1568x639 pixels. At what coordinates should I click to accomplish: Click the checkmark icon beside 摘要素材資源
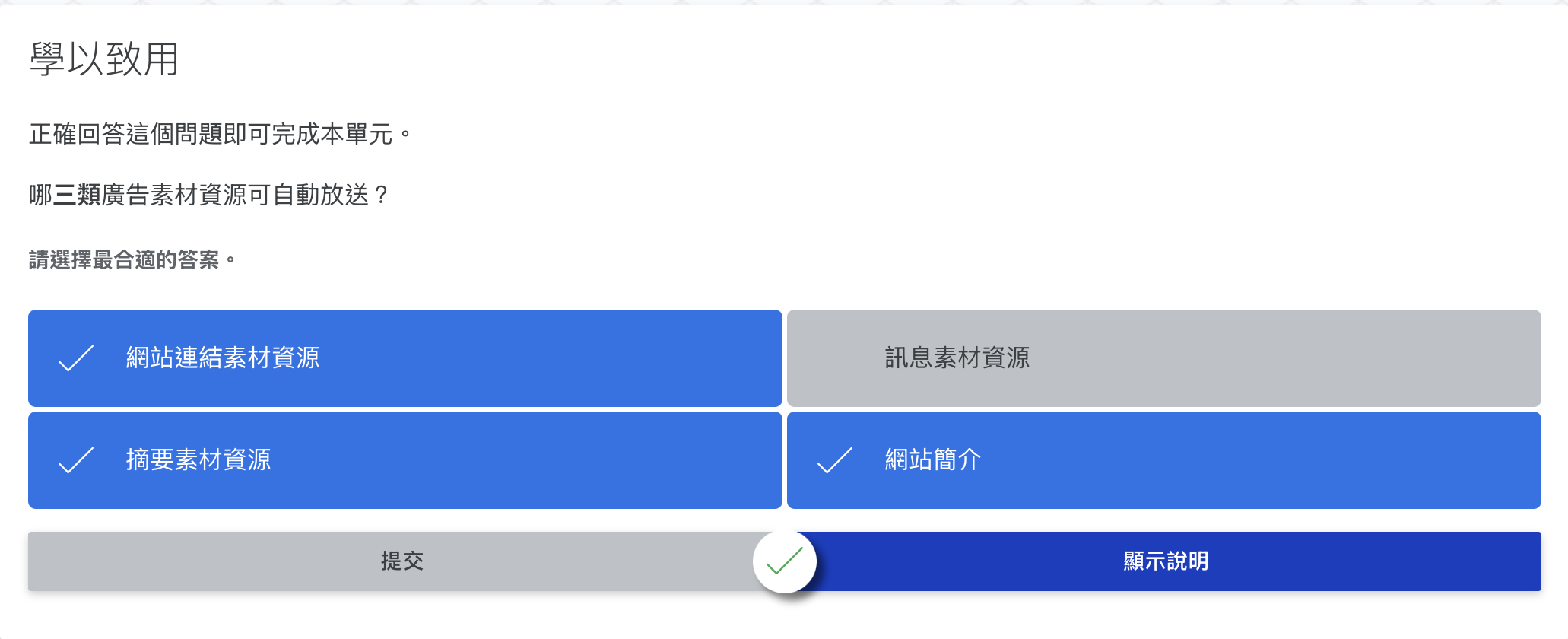[x=76, y=460]
